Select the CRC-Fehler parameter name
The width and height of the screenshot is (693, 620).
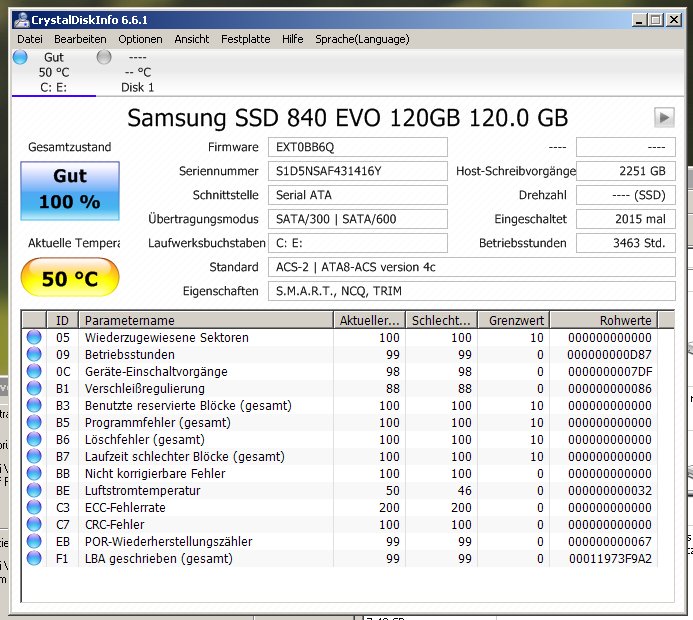tap(114, 525)
